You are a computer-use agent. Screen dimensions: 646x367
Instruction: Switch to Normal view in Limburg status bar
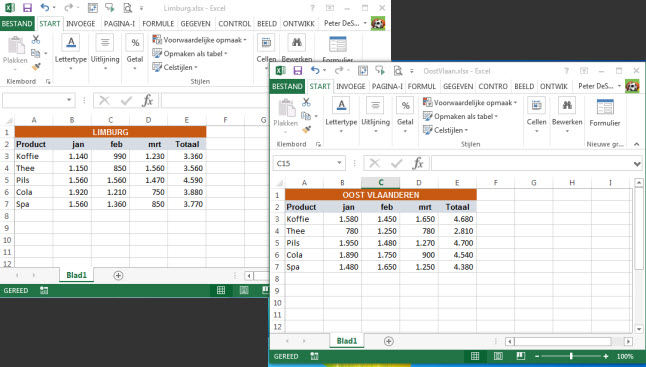[221, 290]
